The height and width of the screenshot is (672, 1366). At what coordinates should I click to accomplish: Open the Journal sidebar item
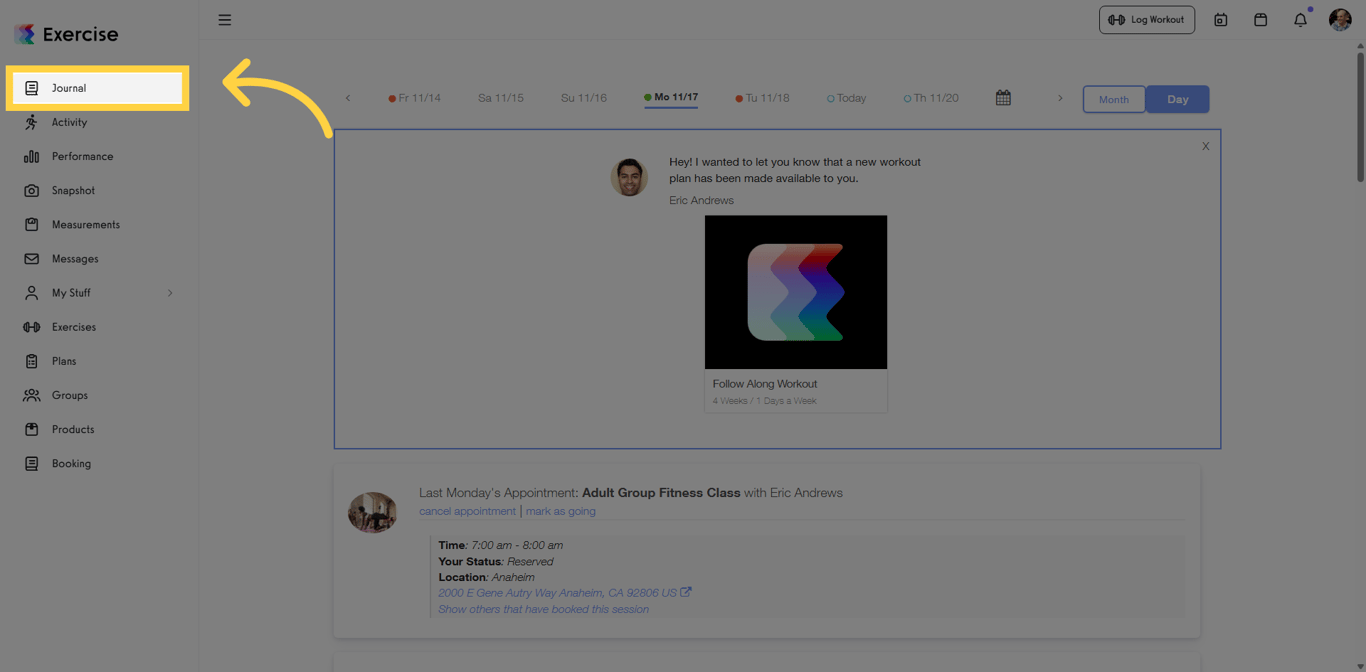pyautogui.click(x=98, y=88)
